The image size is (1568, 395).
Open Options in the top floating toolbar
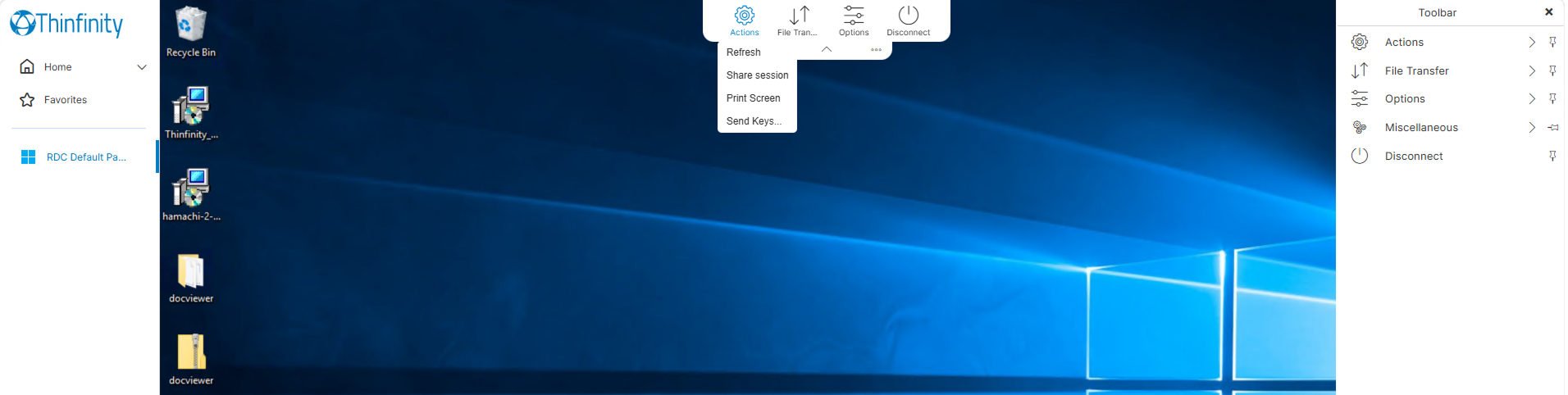tap(854, 21)
